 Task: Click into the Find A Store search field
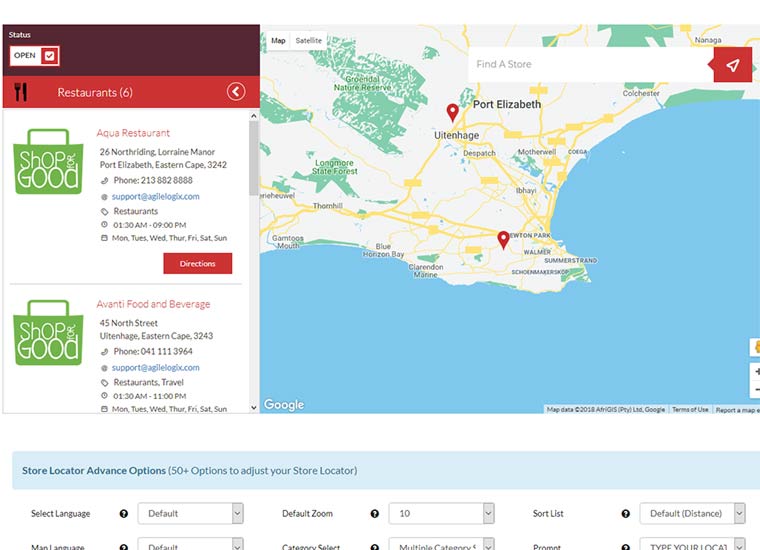[590, 64]
